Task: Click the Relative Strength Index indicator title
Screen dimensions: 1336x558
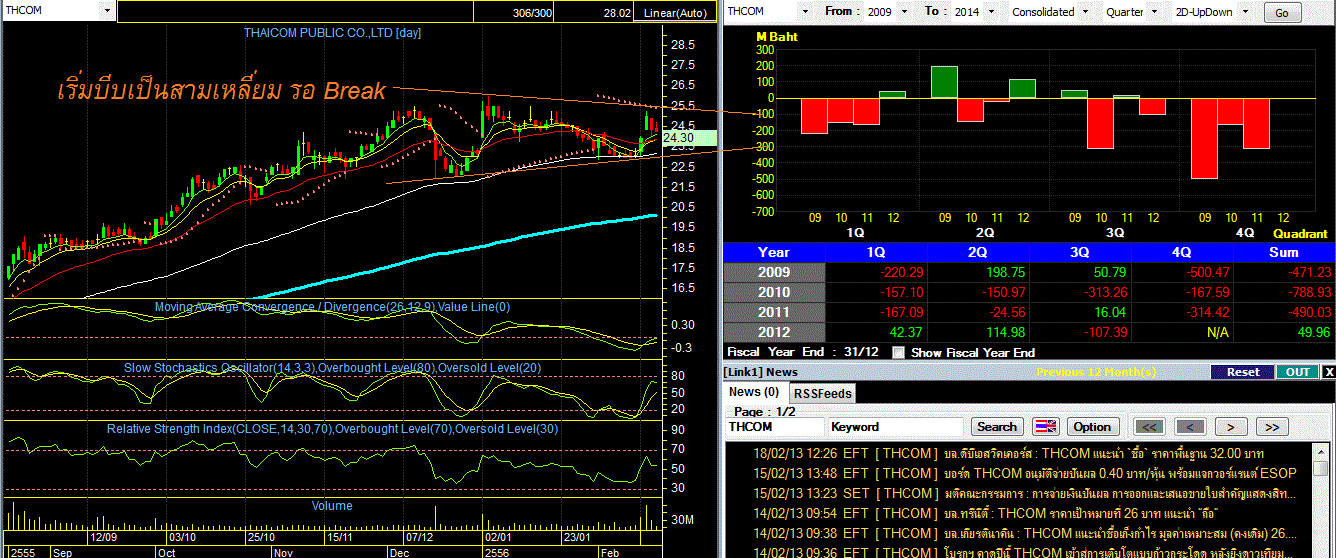Action: pyautogui.click(x=332, y=429)
